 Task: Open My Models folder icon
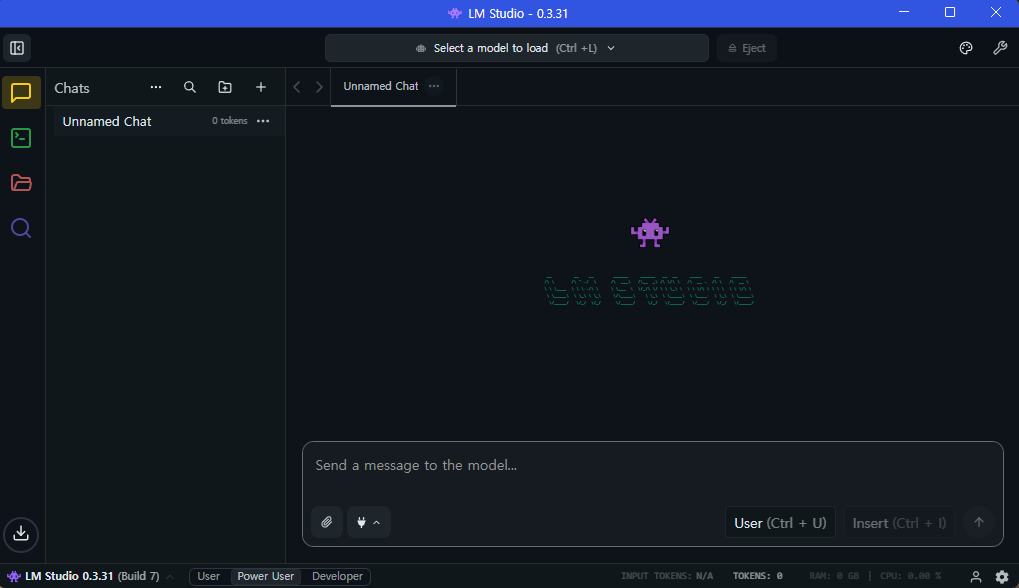(21, 183)
